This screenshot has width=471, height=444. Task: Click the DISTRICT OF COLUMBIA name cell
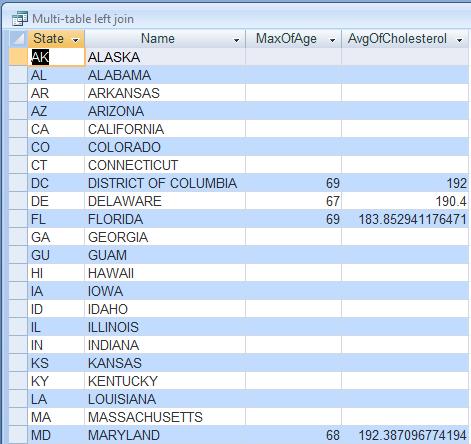coord(165,183)
